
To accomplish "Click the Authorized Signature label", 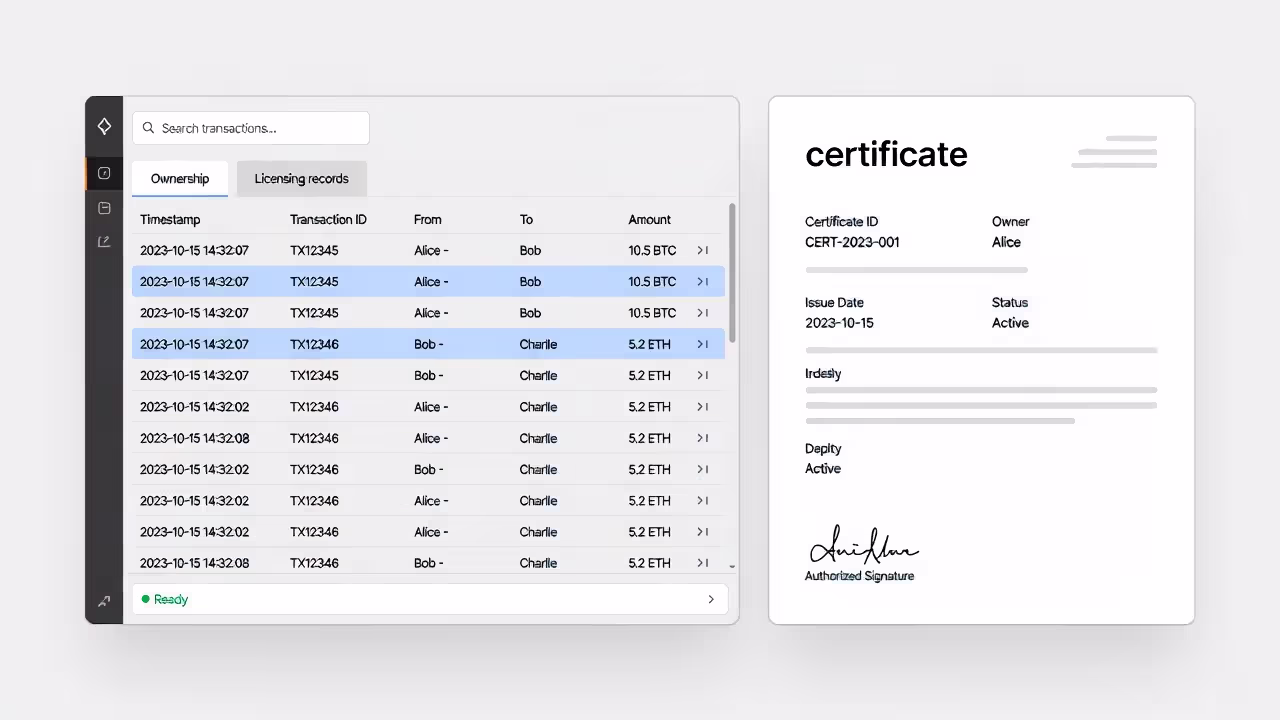I will (859, 575).
